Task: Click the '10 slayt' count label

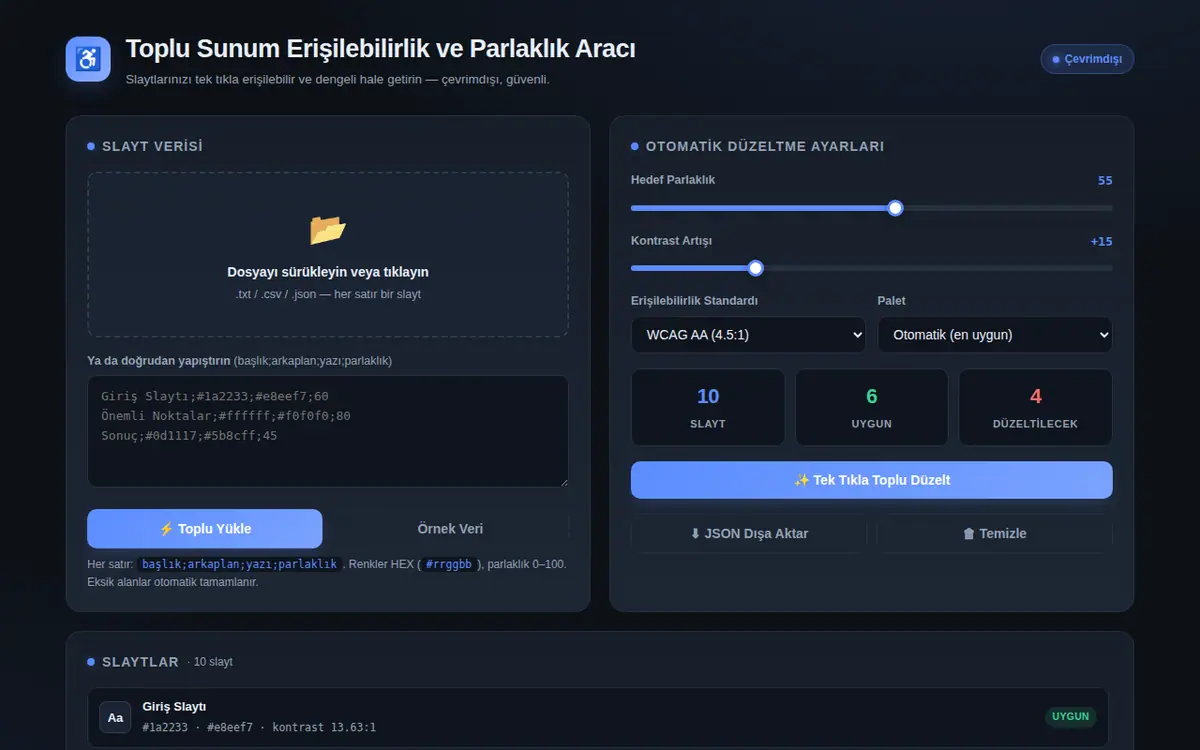Action: [213, 662]
